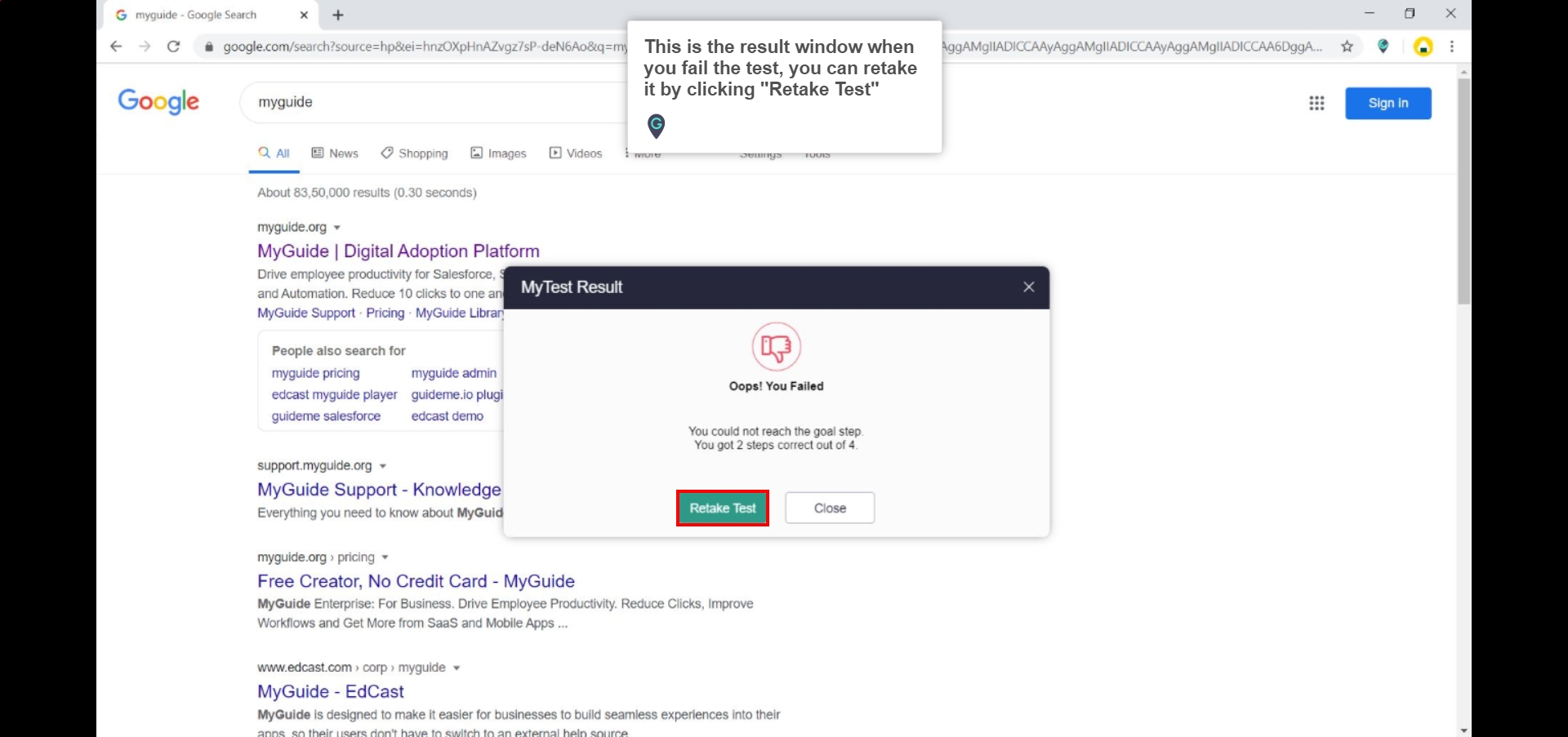Open MyGuide Support sitelink
Image resolution: width=1568 pixels, height=737 pixels.
pos(306,313)
